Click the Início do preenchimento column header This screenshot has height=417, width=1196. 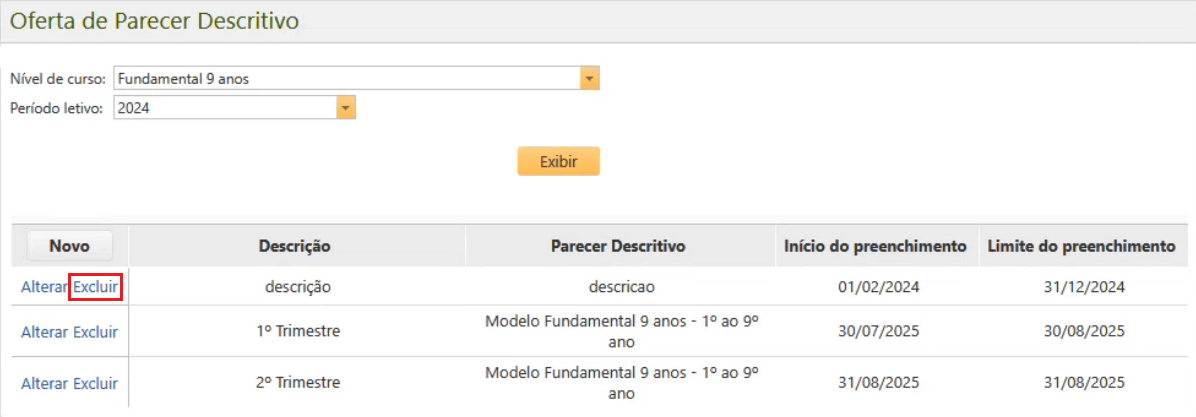(x=875, y=245)
